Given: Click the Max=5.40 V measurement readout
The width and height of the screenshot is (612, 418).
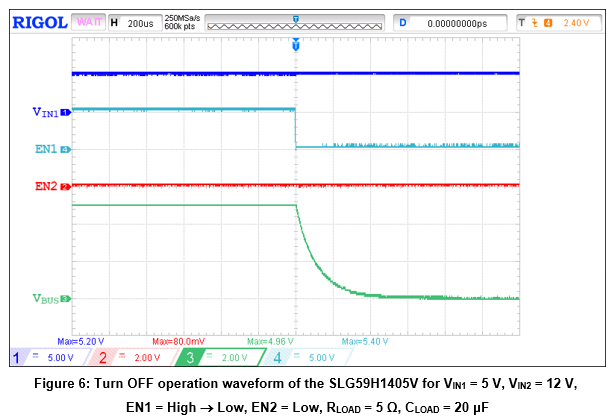Looking at the screenshot, I should [362, 341].
